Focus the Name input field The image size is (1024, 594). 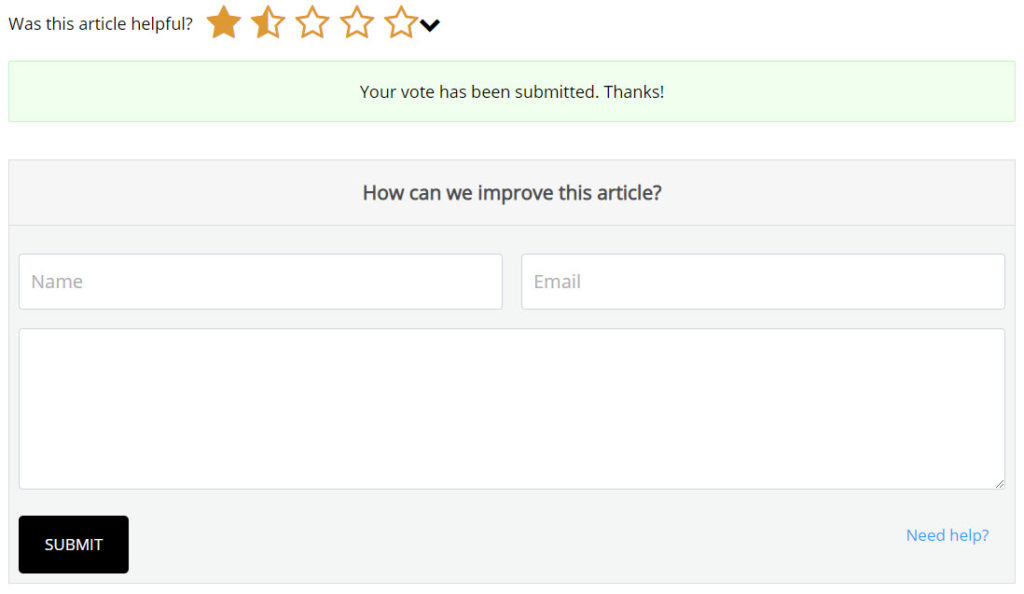[x=261, y=281]
